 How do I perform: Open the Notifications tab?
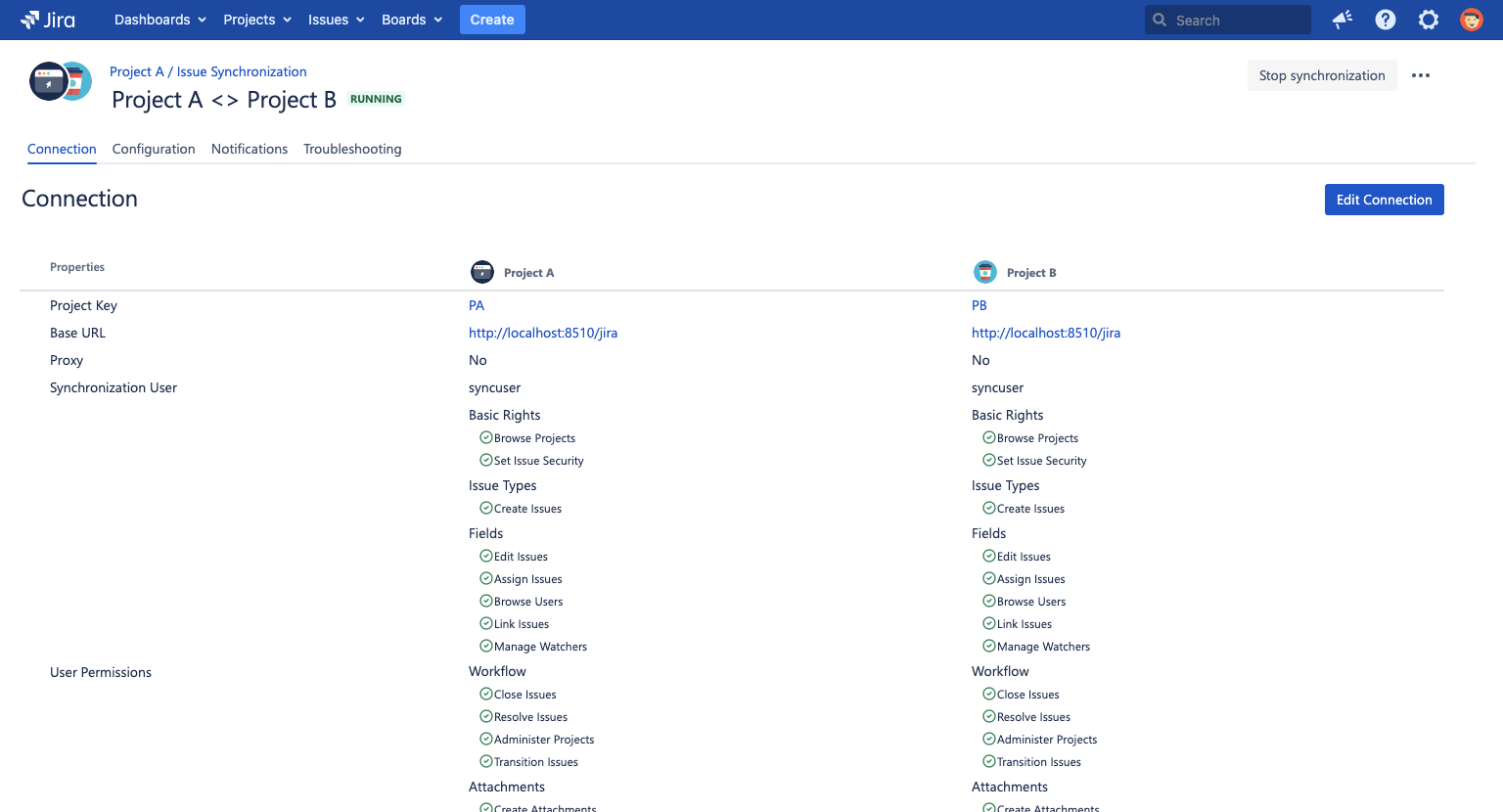(x=250, y=149)
